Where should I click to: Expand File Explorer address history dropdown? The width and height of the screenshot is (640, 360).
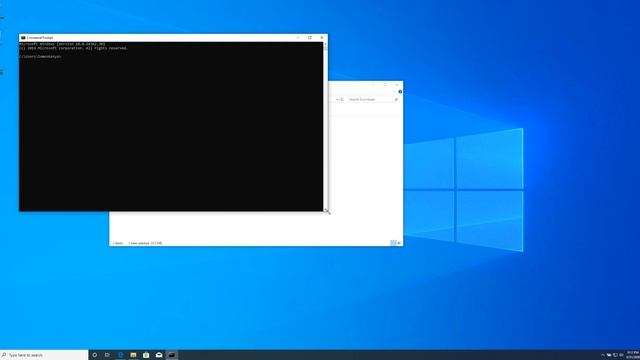(337, 100)
